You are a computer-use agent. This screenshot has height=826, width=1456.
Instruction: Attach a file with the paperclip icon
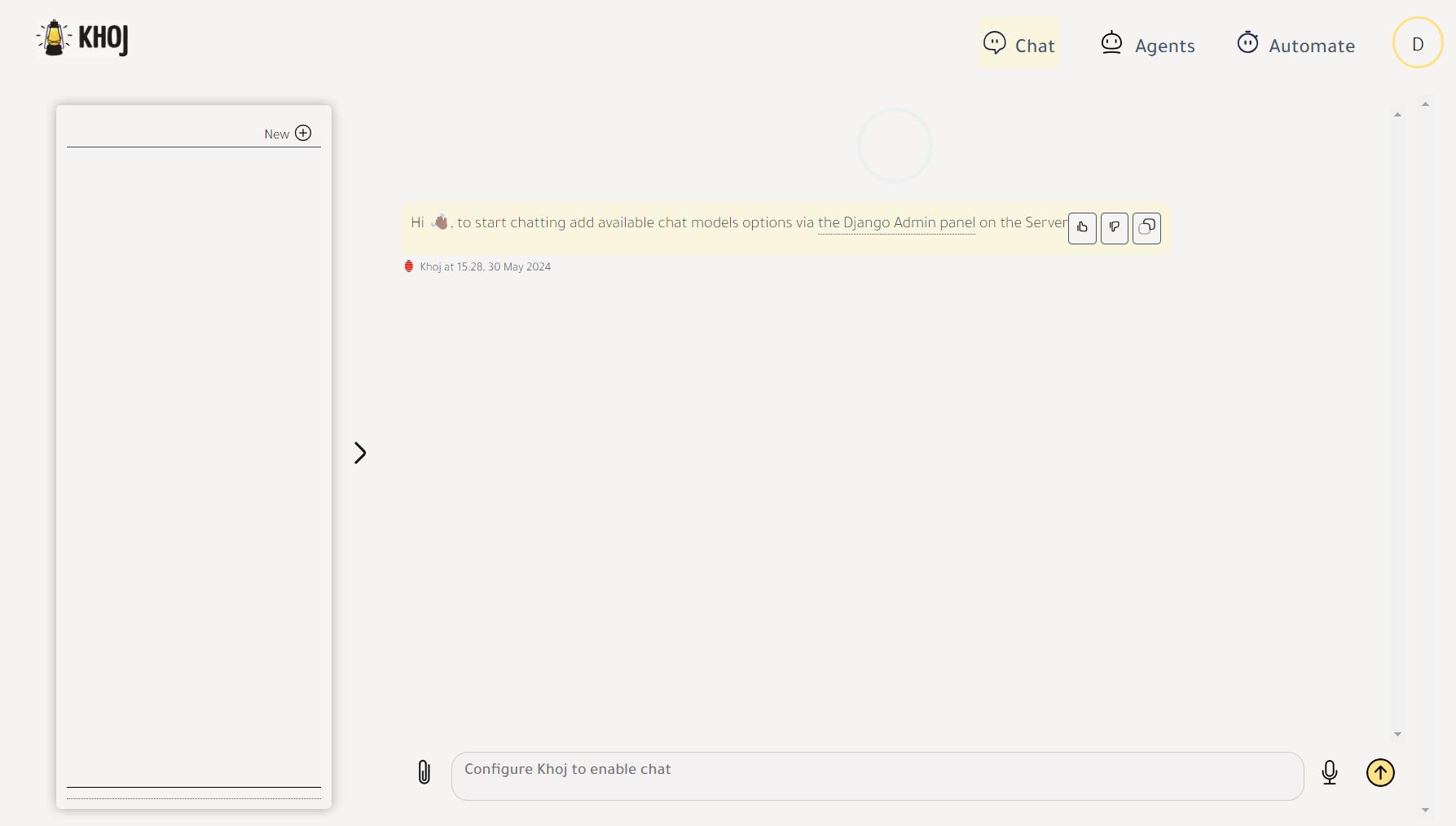tap(424, 772)
